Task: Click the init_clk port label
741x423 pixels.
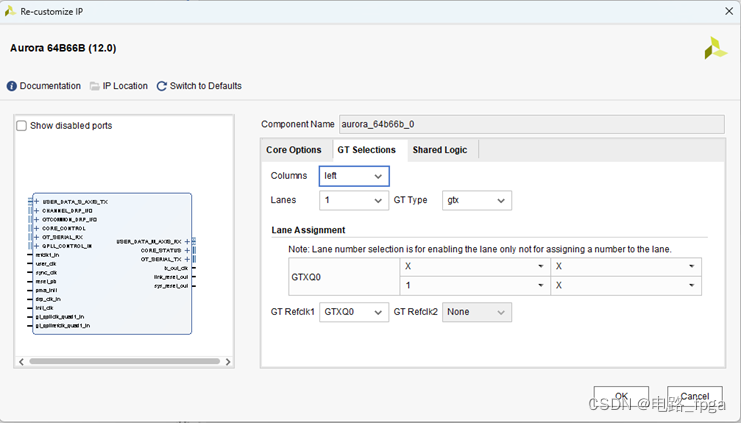Action: 44,308
